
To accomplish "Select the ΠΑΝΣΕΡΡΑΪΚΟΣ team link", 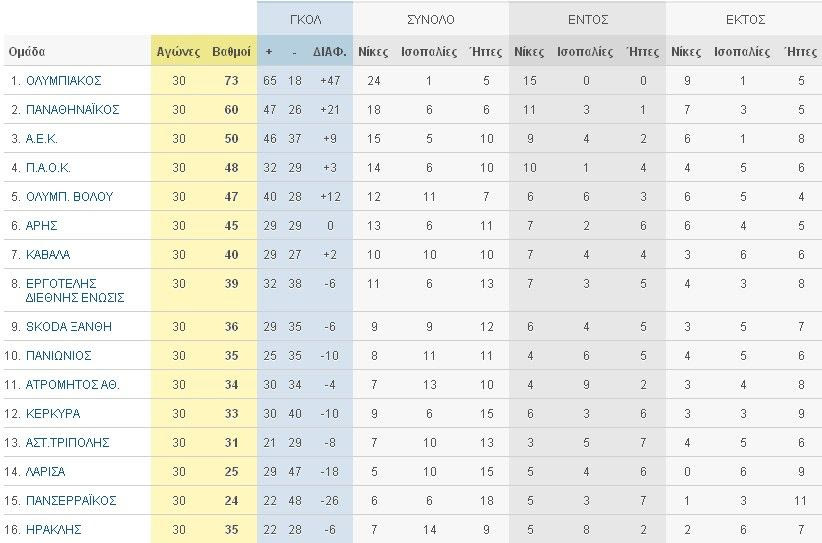I will coord(71,500).
